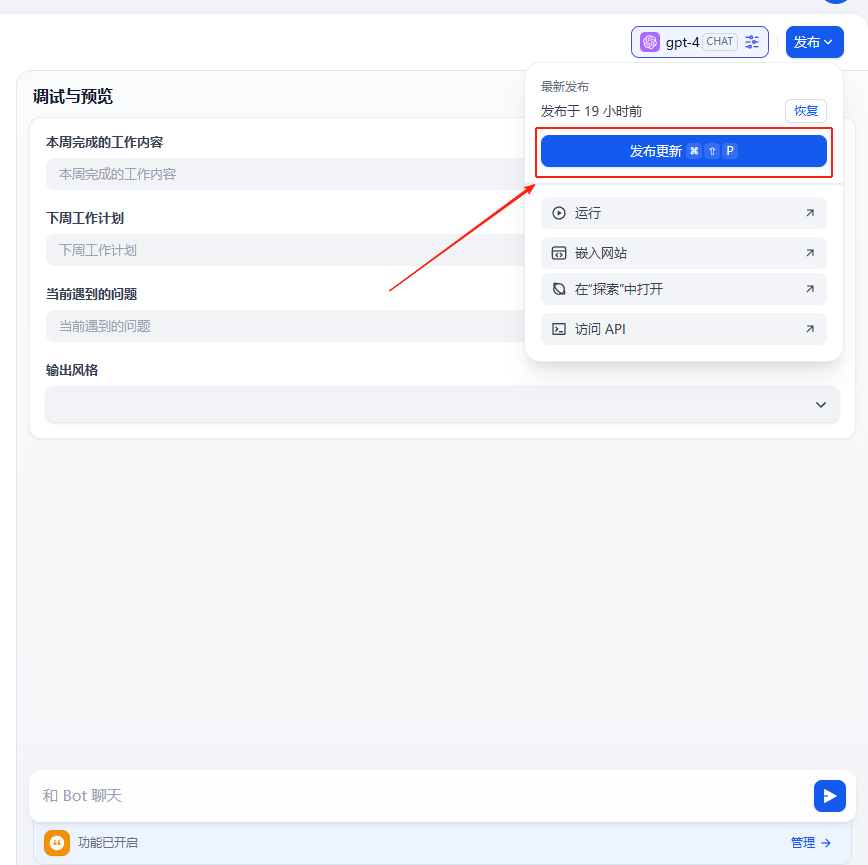Click the 发布更新 button
Screen dimensions: 868x865
(x=683, y=151)
